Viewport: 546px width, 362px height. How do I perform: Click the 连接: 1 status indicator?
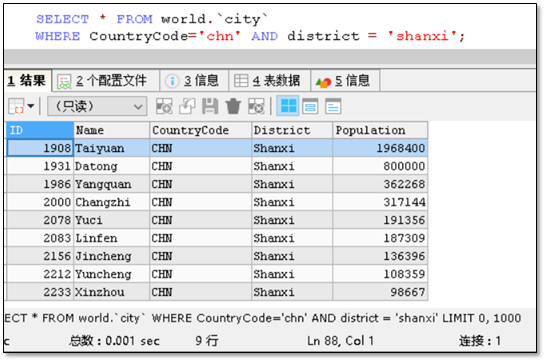pos(480,340)
